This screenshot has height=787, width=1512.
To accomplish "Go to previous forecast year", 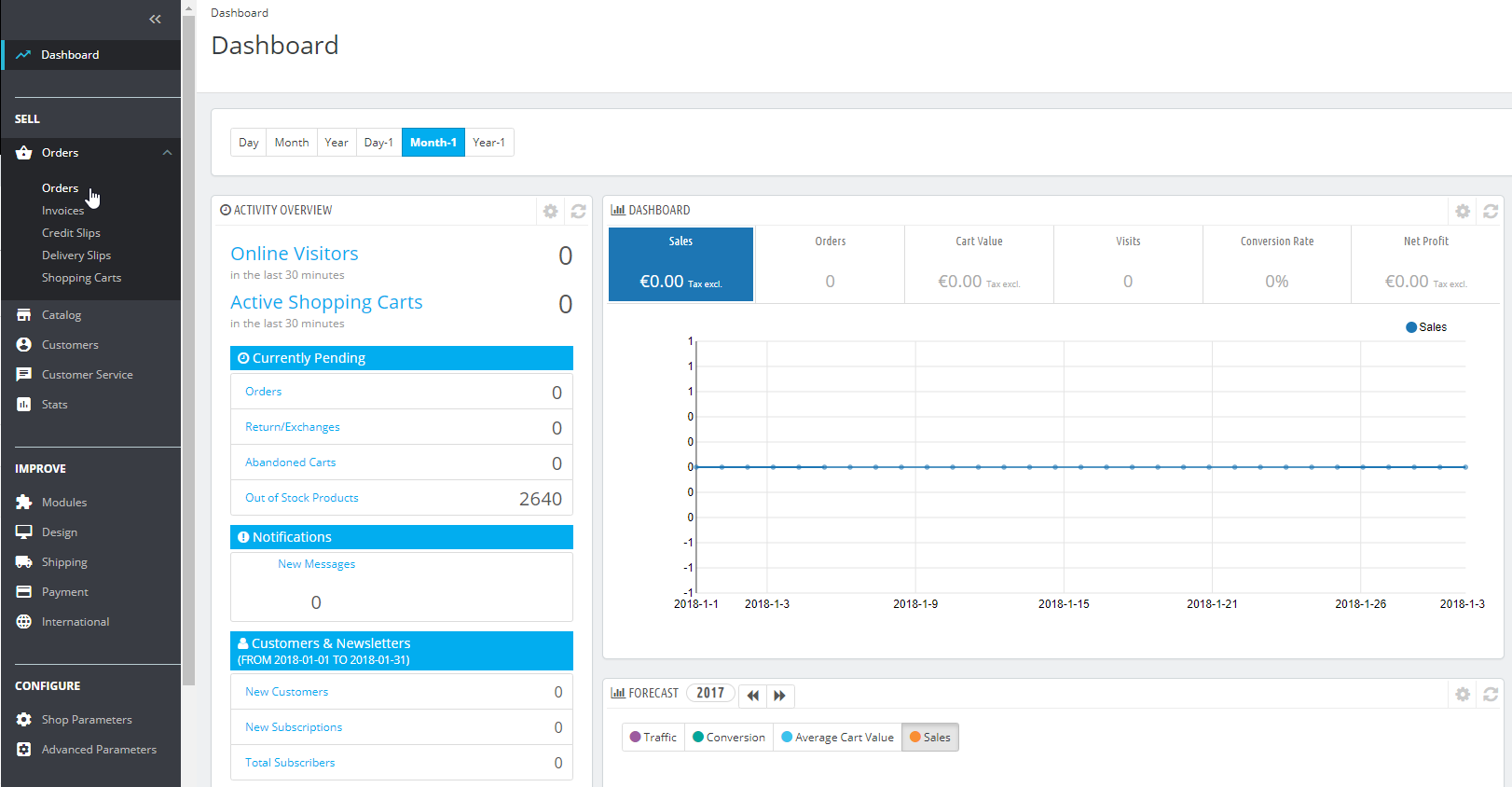I will [x=752, y=695].
